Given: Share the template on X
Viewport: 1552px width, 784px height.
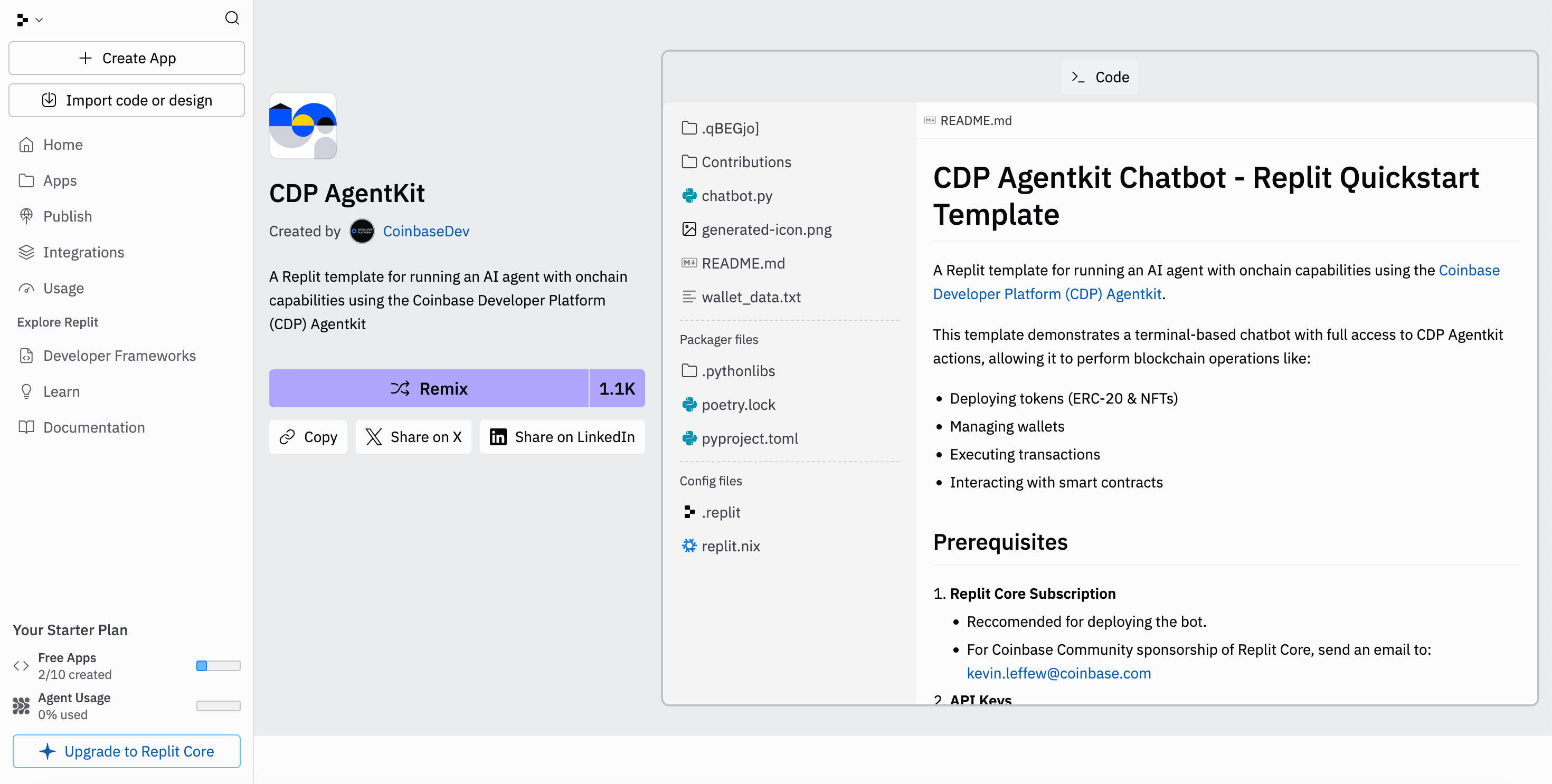Looking at the screenshot, I should pos(413,436).
